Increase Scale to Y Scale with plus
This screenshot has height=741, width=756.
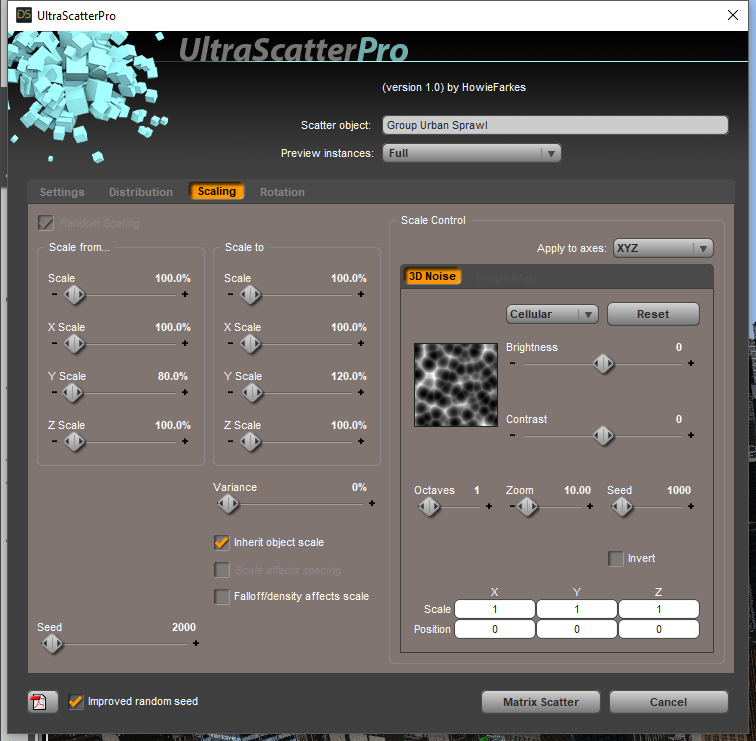(x=361, y=392)
